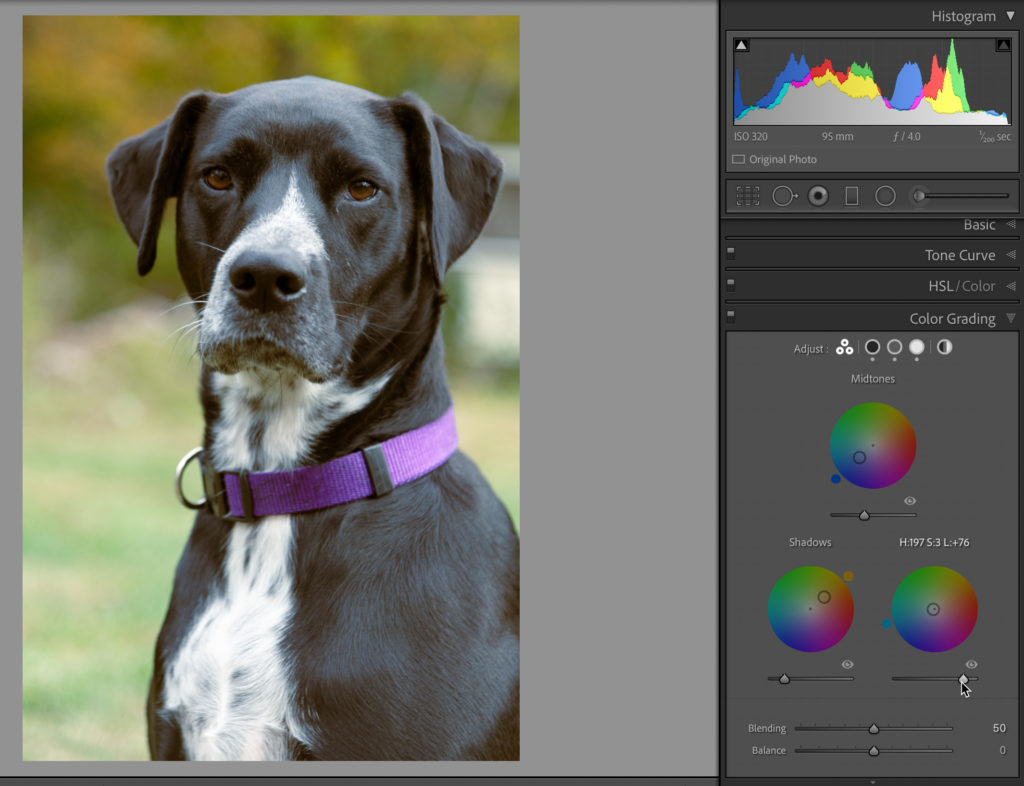Show only the Highlights adjust wheel
1024x786 pixels.
click(917, 347)
